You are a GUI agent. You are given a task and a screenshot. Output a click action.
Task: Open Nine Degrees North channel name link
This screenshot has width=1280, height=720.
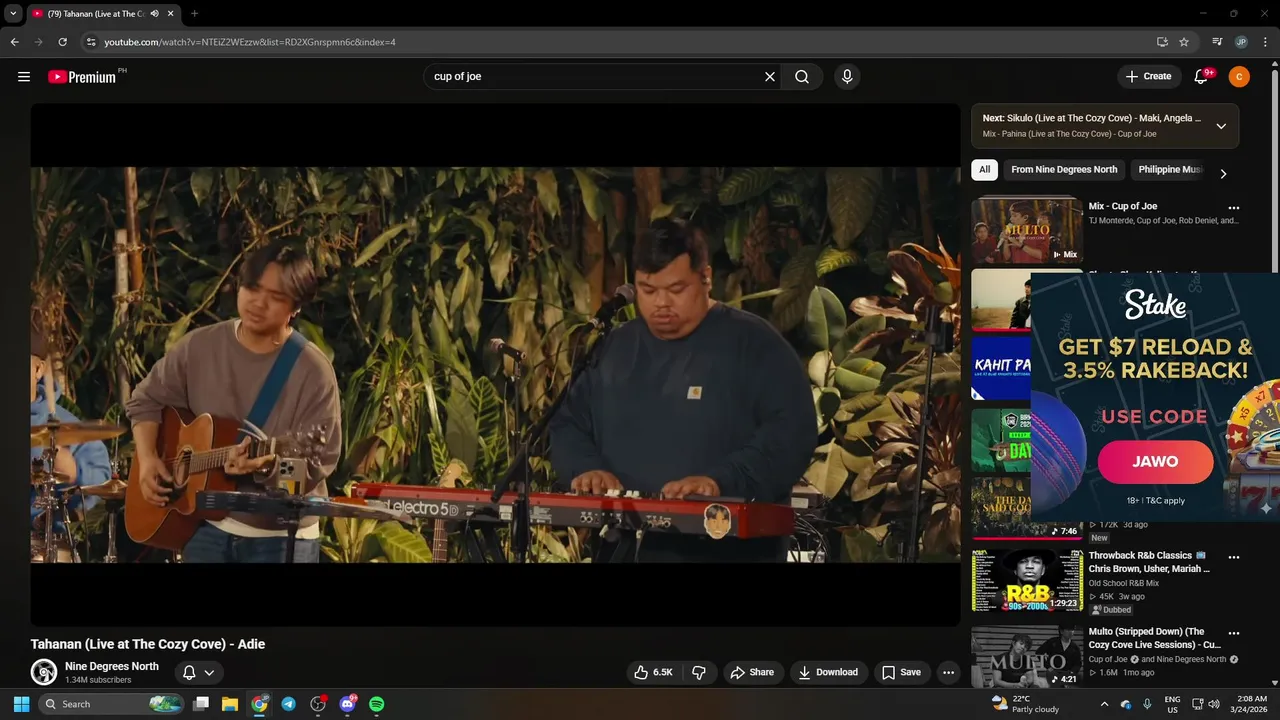112,666
